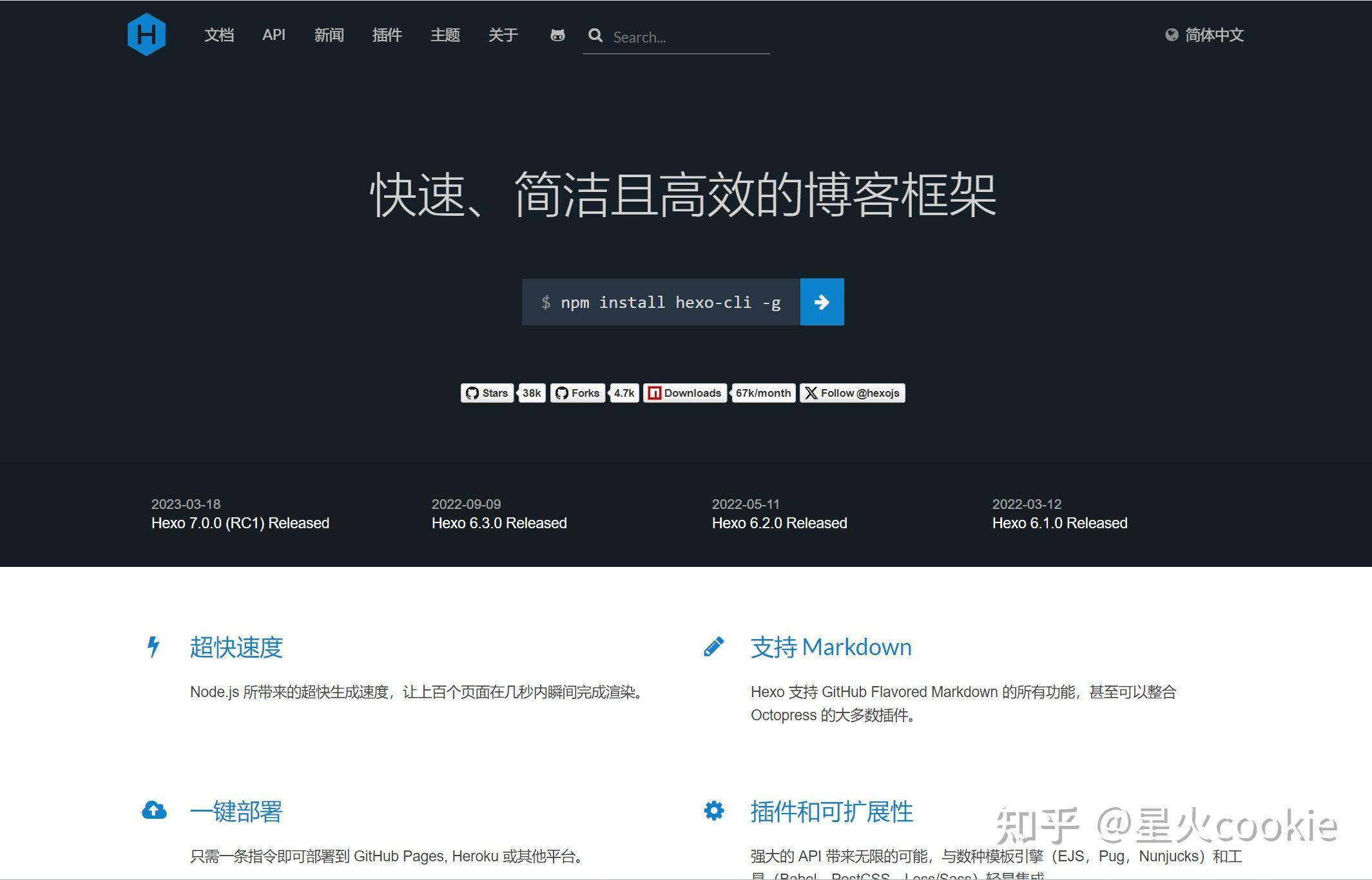Click the 一键部署 feature heading
Screen dimensions: 1372x880
point(237,811)
